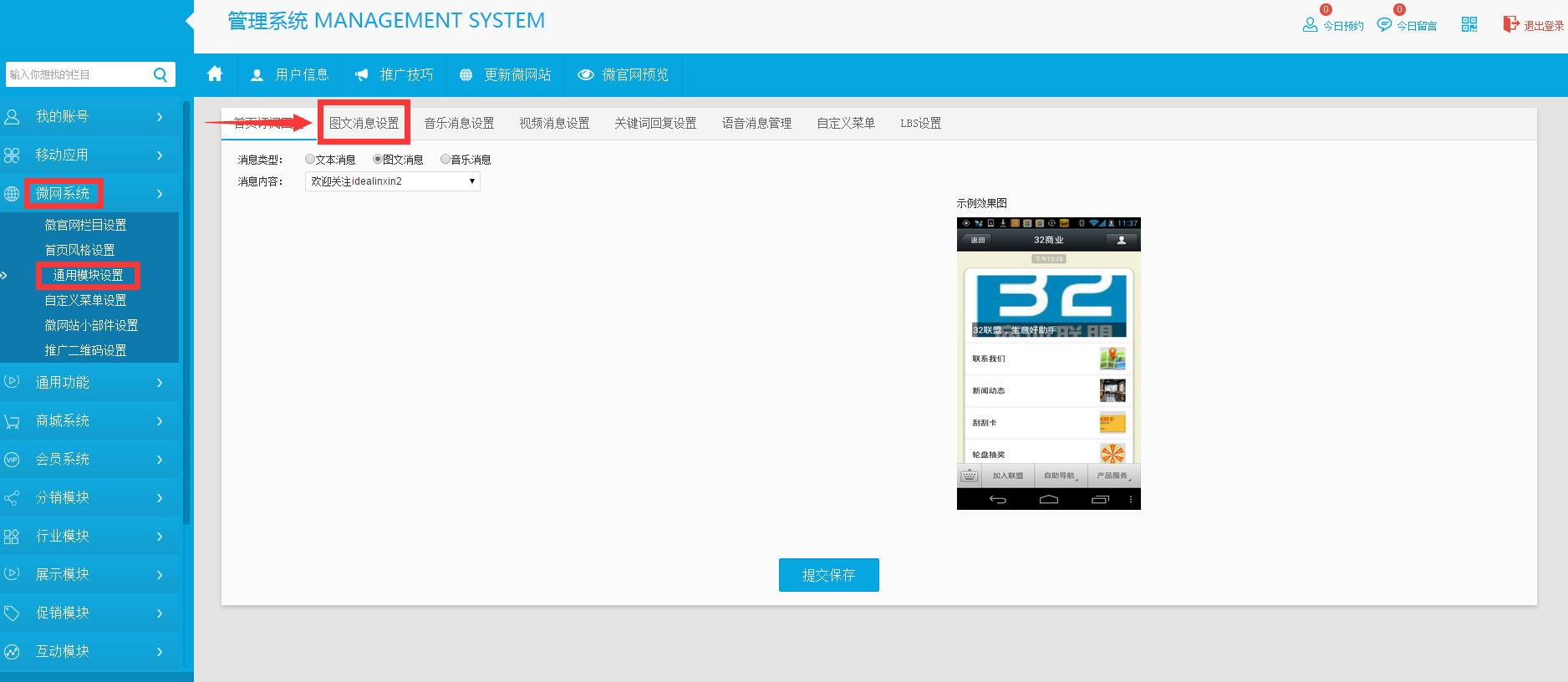Click the home icon in navigation bar

click(x=215, y=74)
